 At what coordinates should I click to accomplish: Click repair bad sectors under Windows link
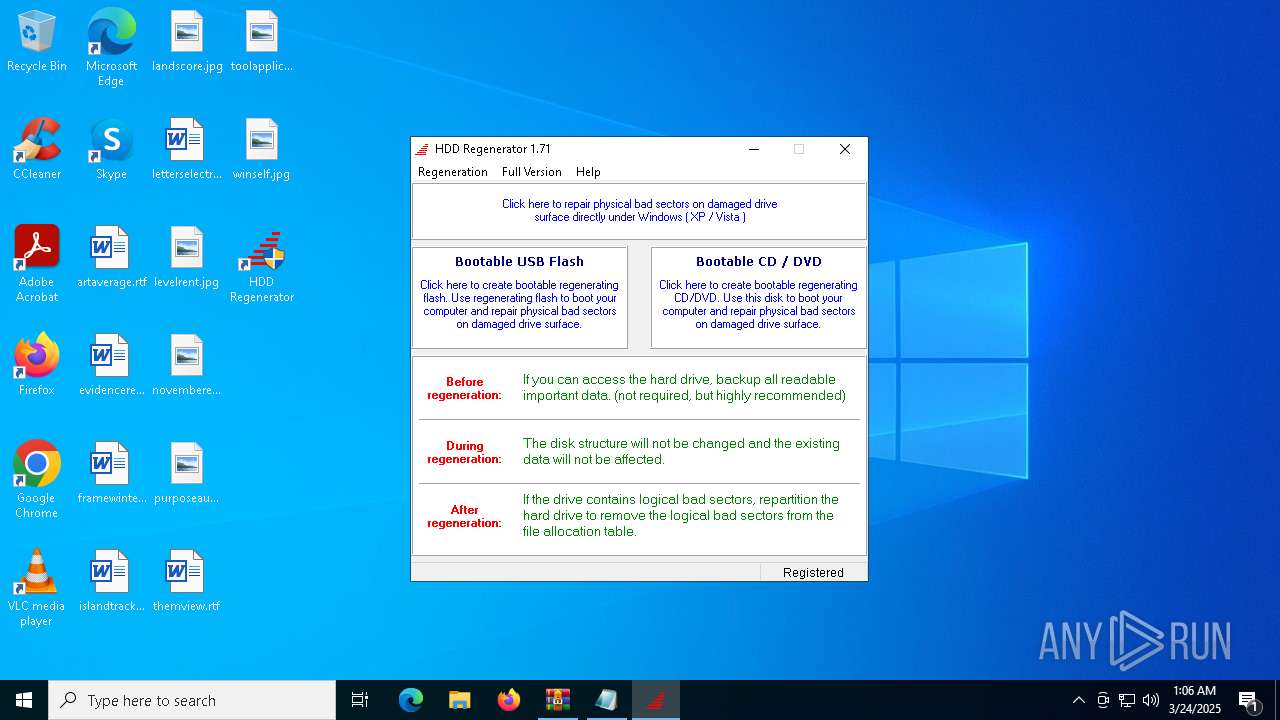pos(639,210)
